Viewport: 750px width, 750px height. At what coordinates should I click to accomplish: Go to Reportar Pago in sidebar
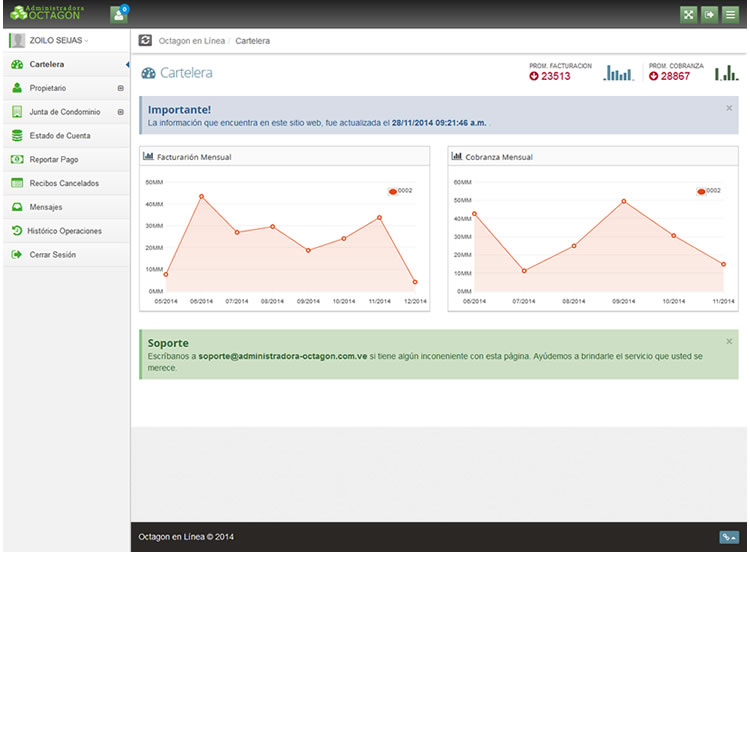tap(54, 160)
